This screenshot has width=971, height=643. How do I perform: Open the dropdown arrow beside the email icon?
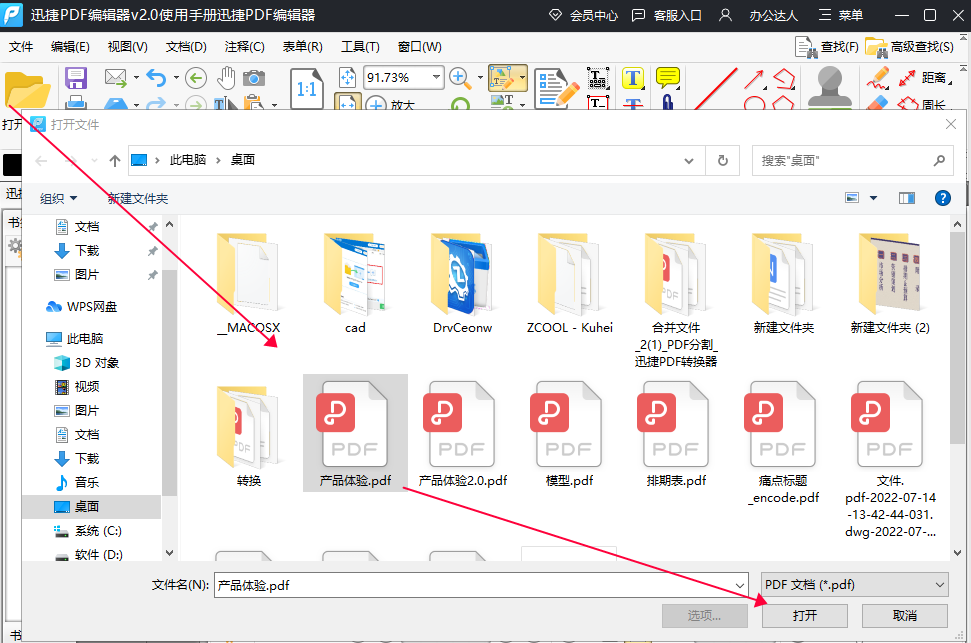point(136,78)
